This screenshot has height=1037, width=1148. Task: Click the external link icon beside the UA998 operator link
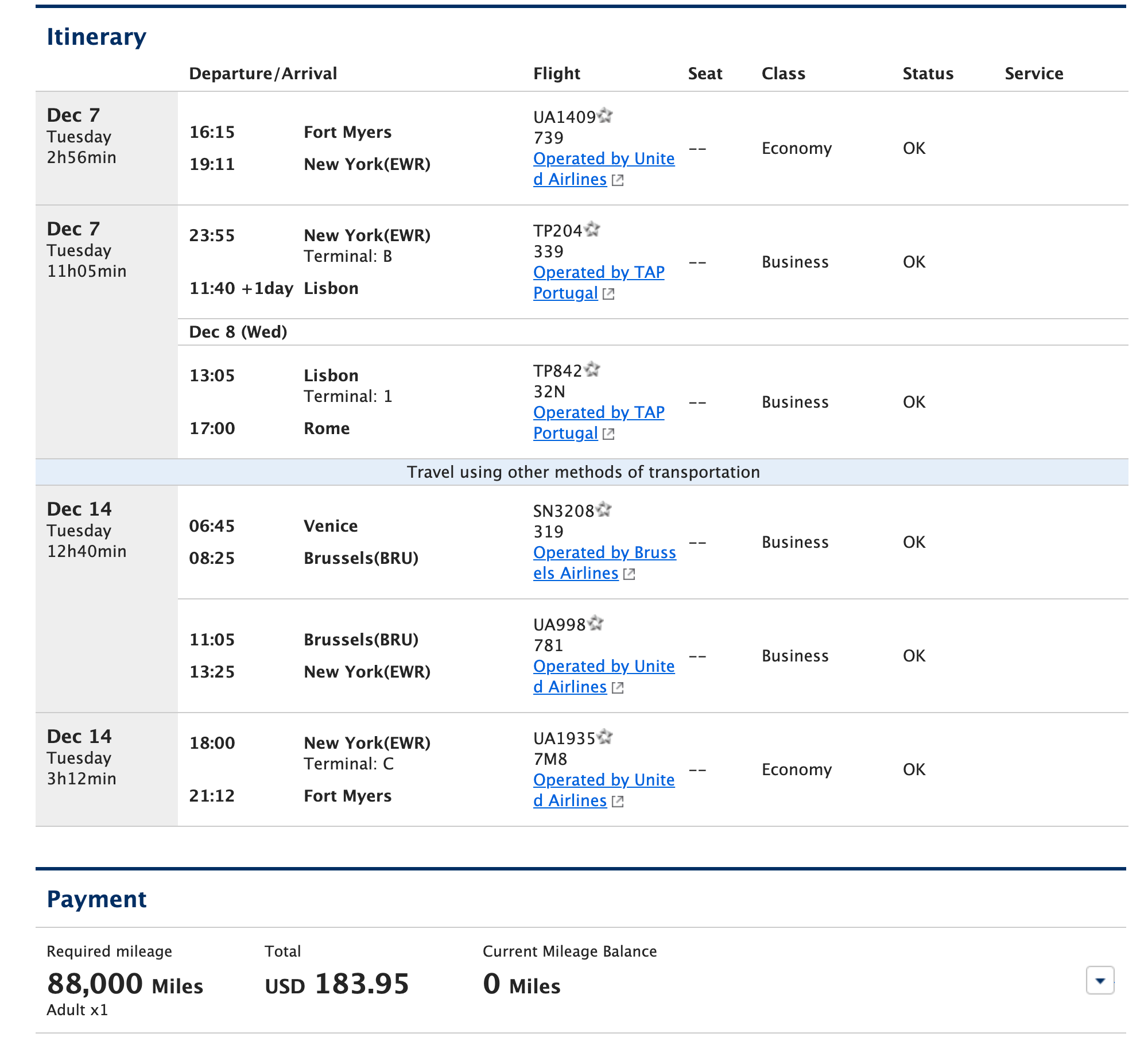pos(618,687)
